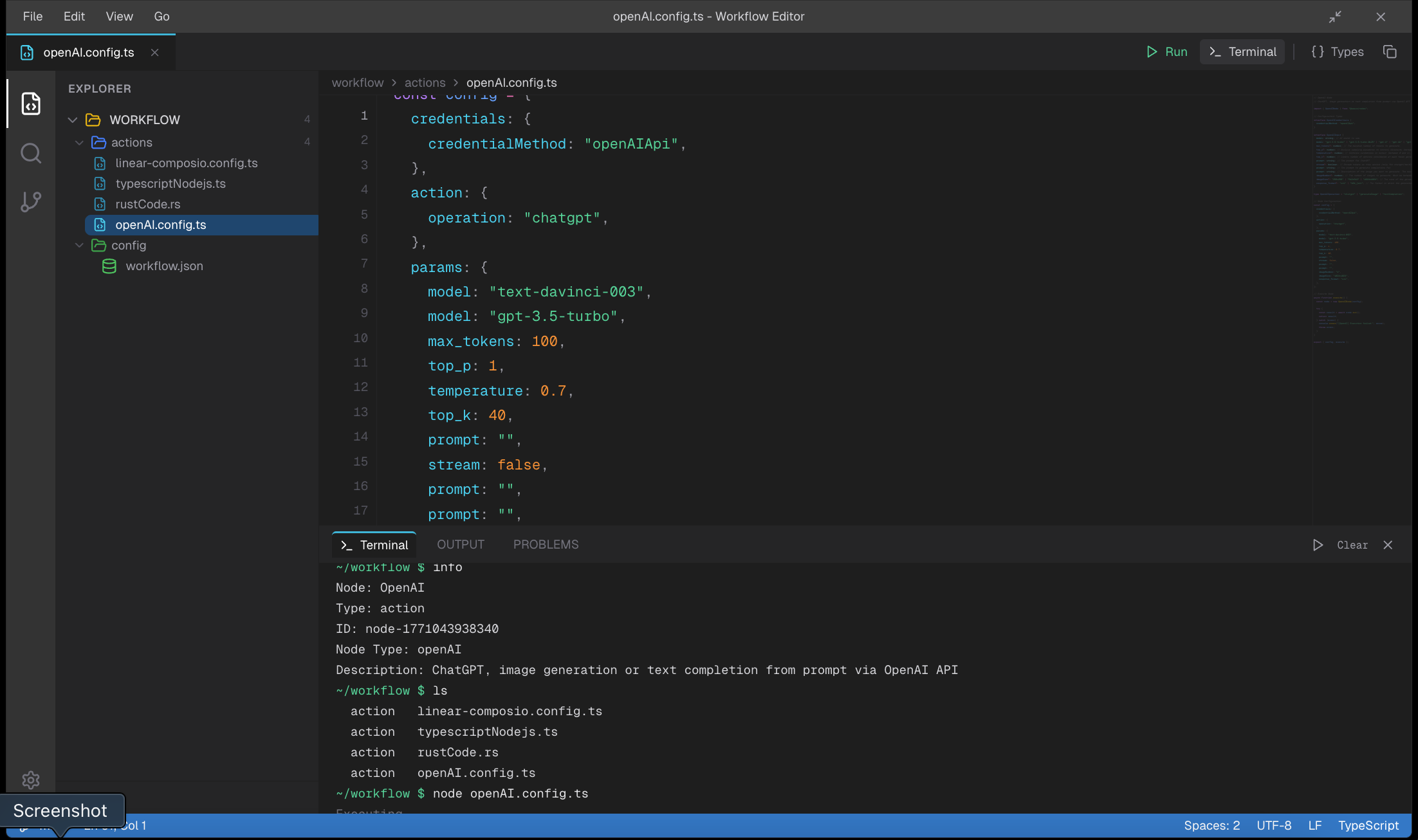Click the workflow.json database icon

(109, 266)
